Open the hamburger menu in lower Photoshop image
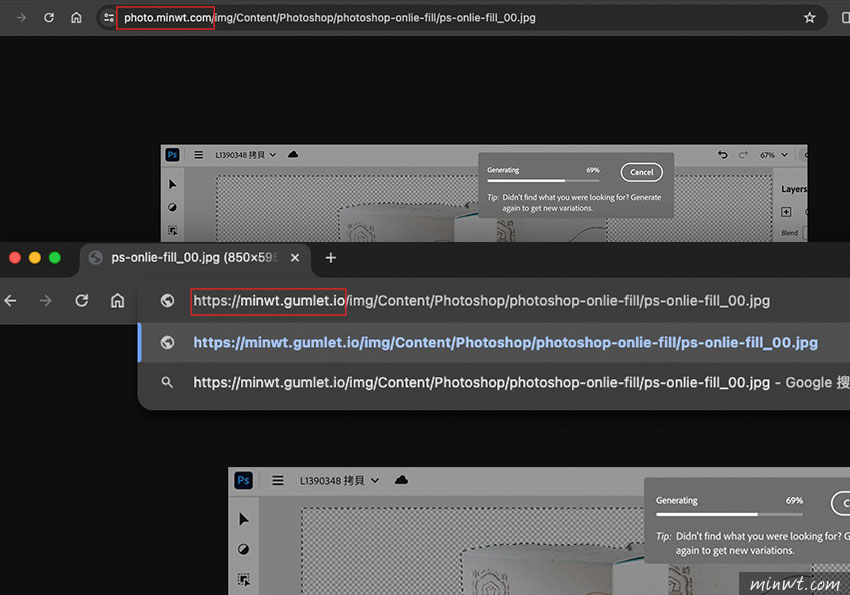The width and height of the screenshot is (850, 595). coord(278,480)
